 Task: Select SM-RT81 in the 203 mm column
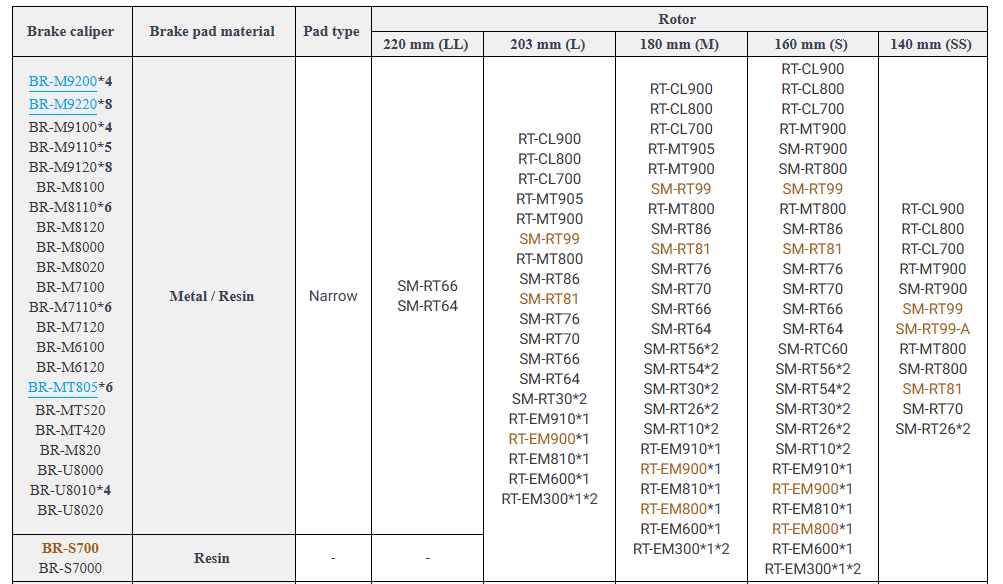[549, 299]
